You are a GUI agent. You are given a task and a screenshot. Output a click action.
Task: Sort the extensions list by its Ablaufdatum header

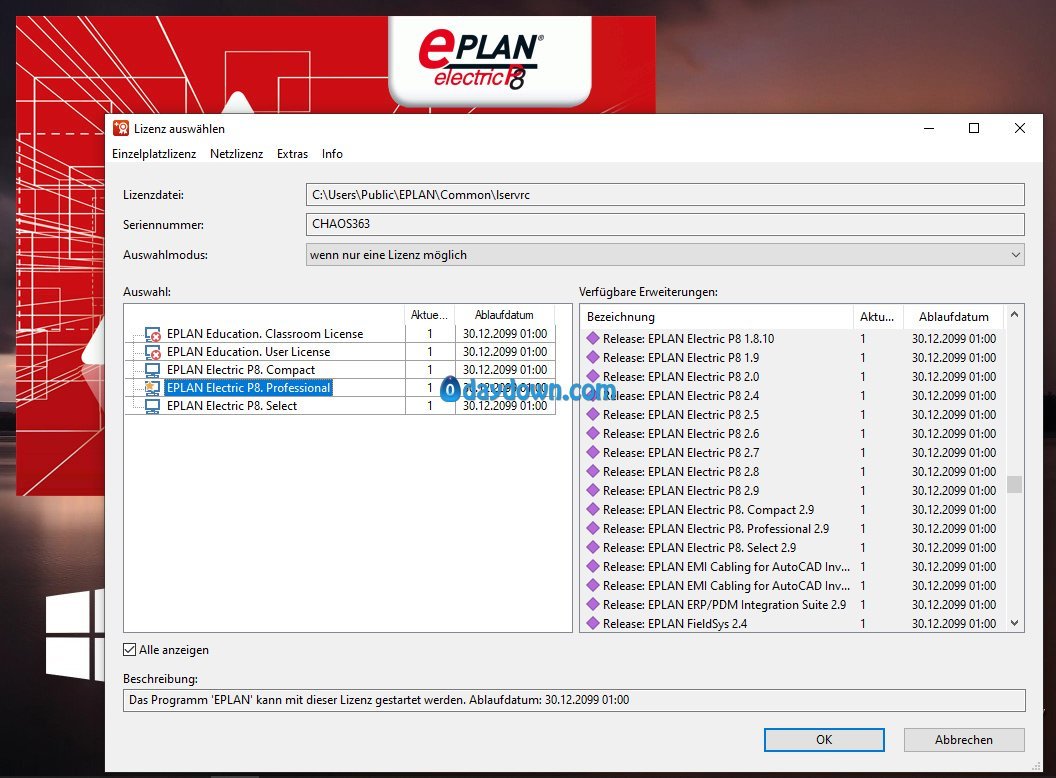(x=954, y=317)
